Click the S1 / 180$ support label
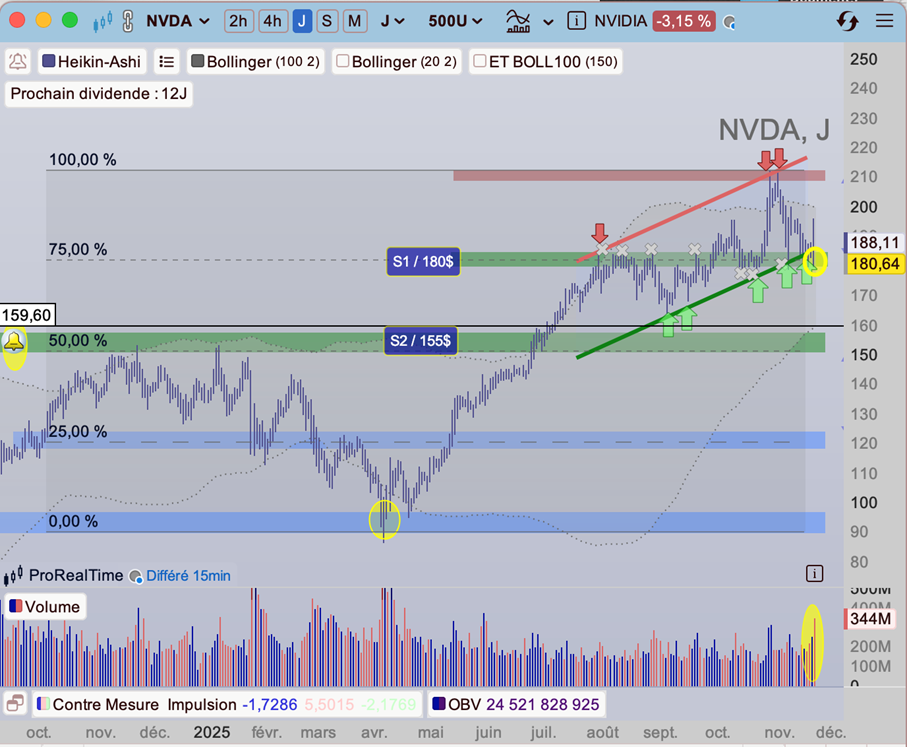 point(423,262)
